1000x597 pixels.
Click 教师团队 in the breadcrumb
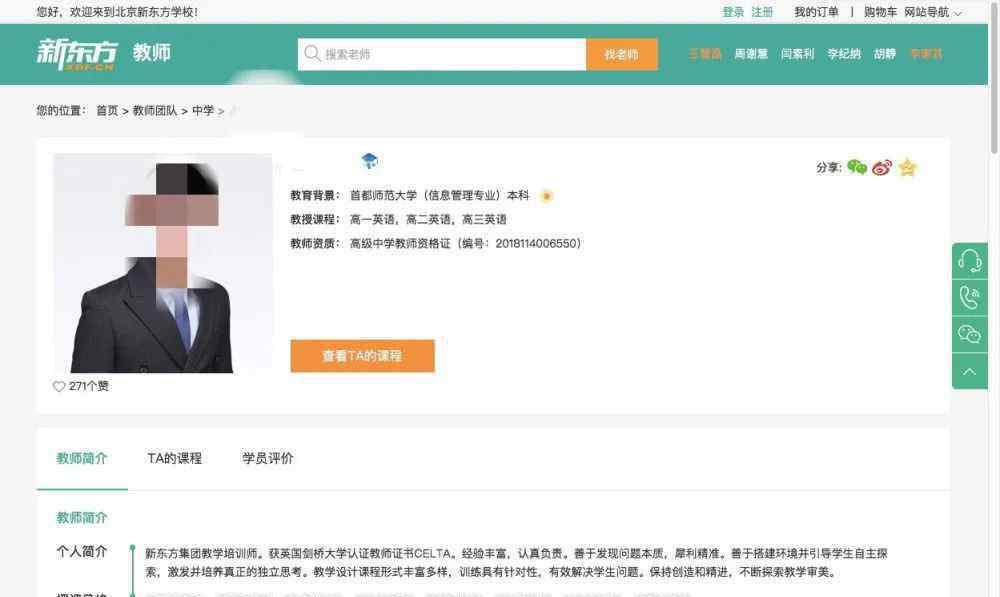(x=155, y=111)
